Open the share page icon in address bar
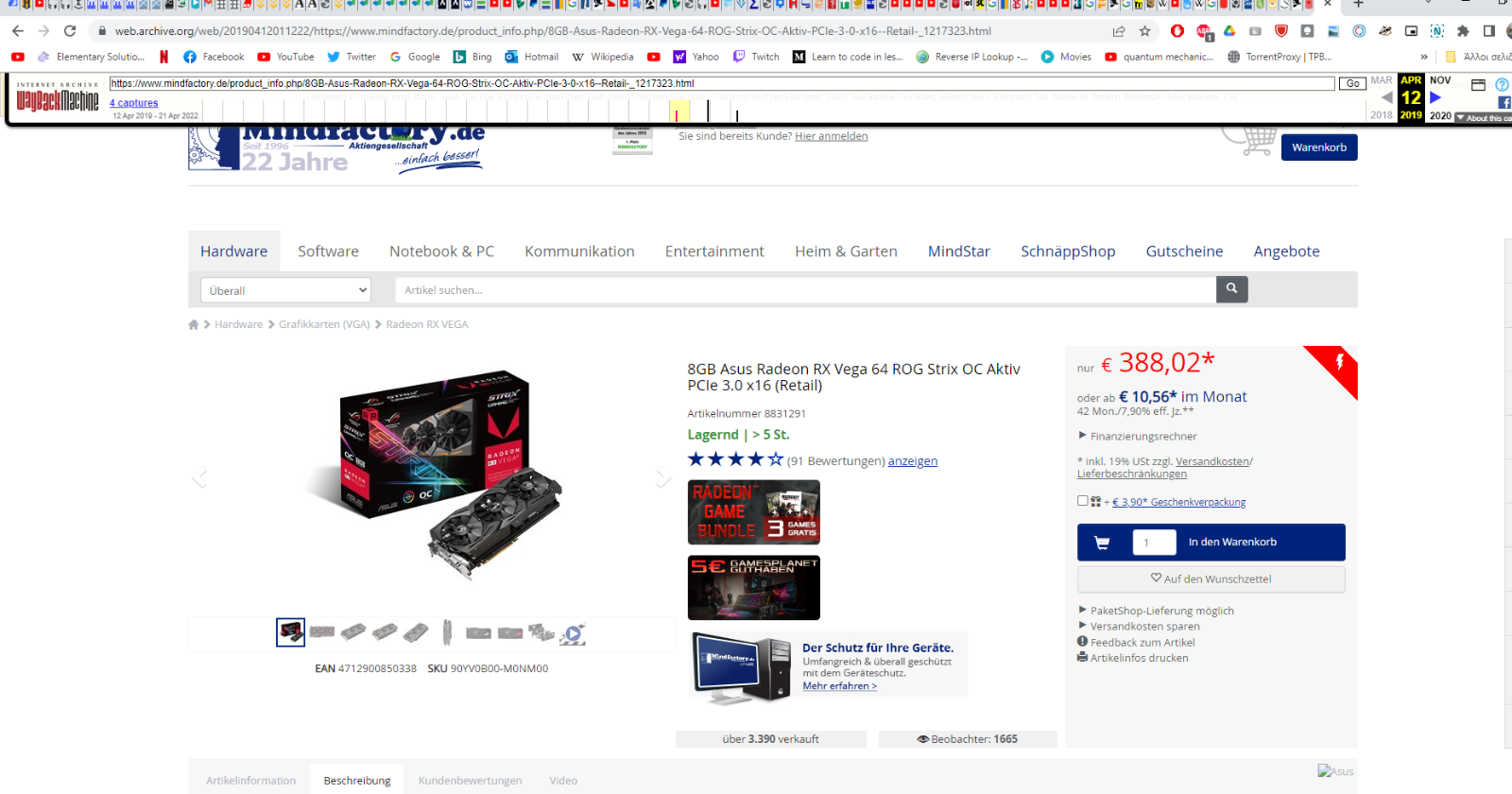Image resolution: width=1512 pixels, height=794 pixels. click(1119, 31)
